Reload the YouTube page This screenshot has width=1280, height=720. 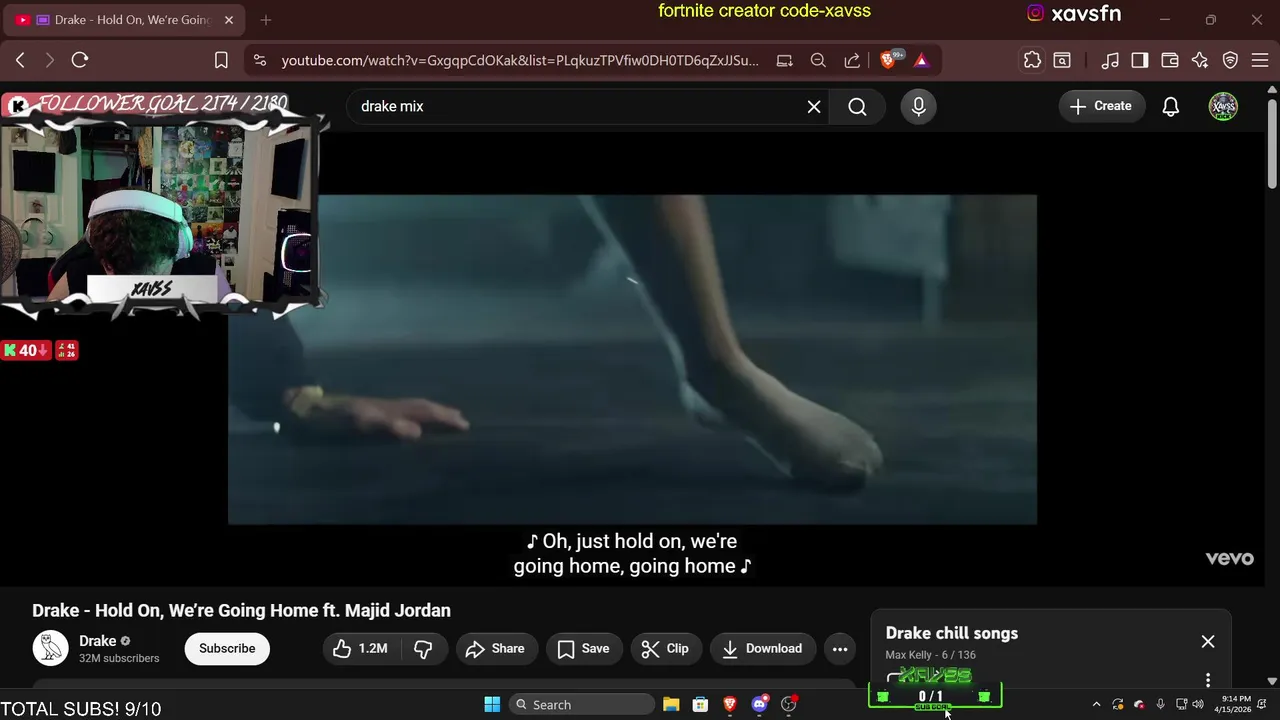(x=80, y=60)
